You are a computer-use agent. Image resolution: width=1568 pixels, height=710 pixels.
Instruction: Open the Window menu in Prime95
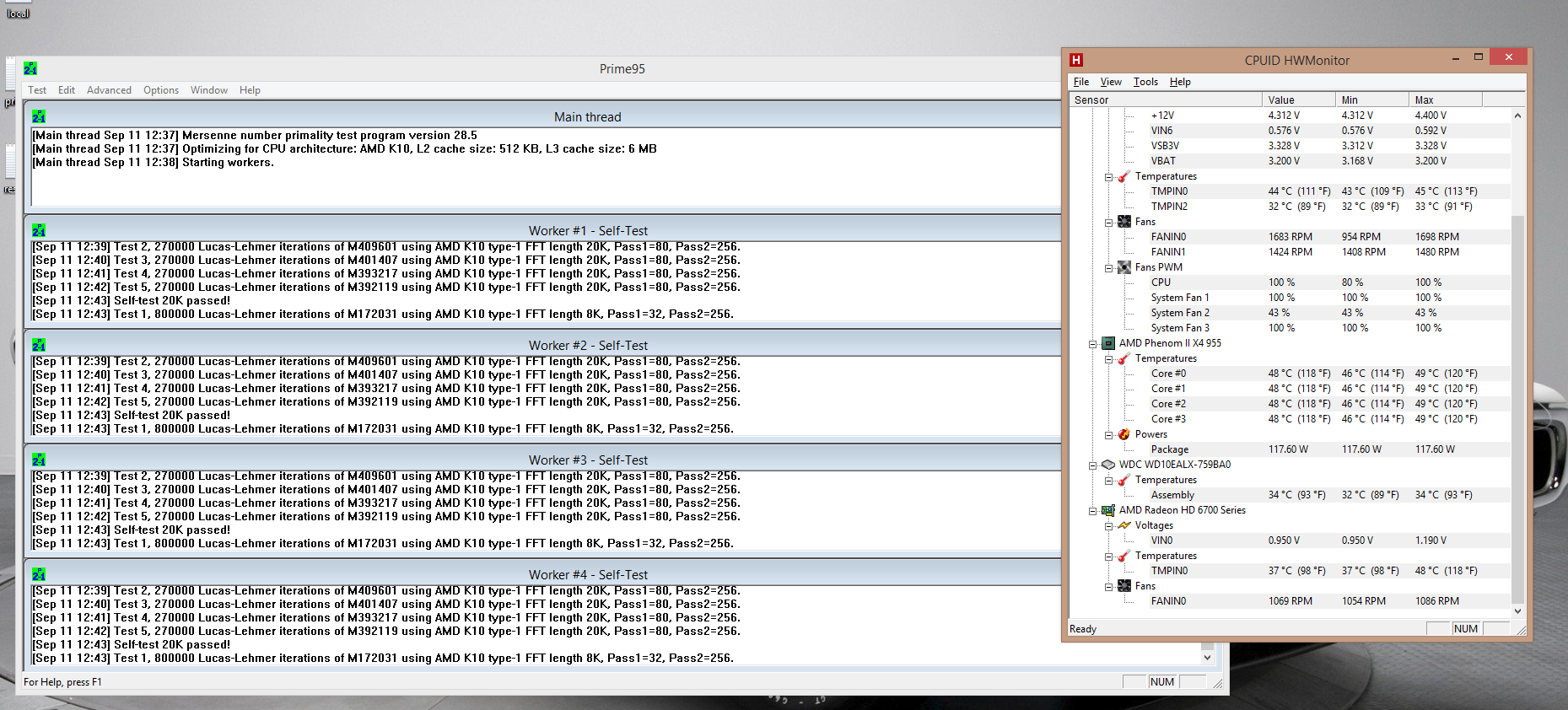click(209, 90)
